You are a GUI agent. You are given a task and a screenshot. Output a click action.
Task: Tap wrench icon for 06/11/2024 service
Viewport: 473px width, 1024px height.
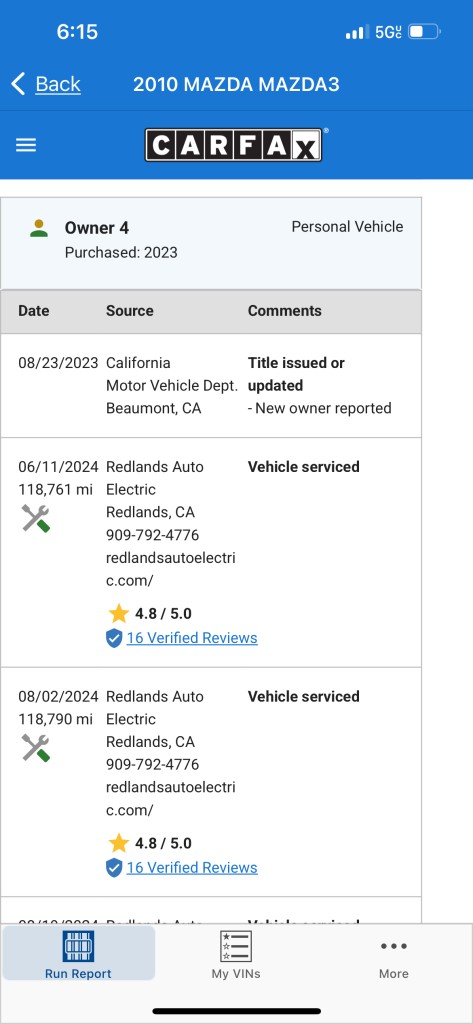click(x=35, y=519)
